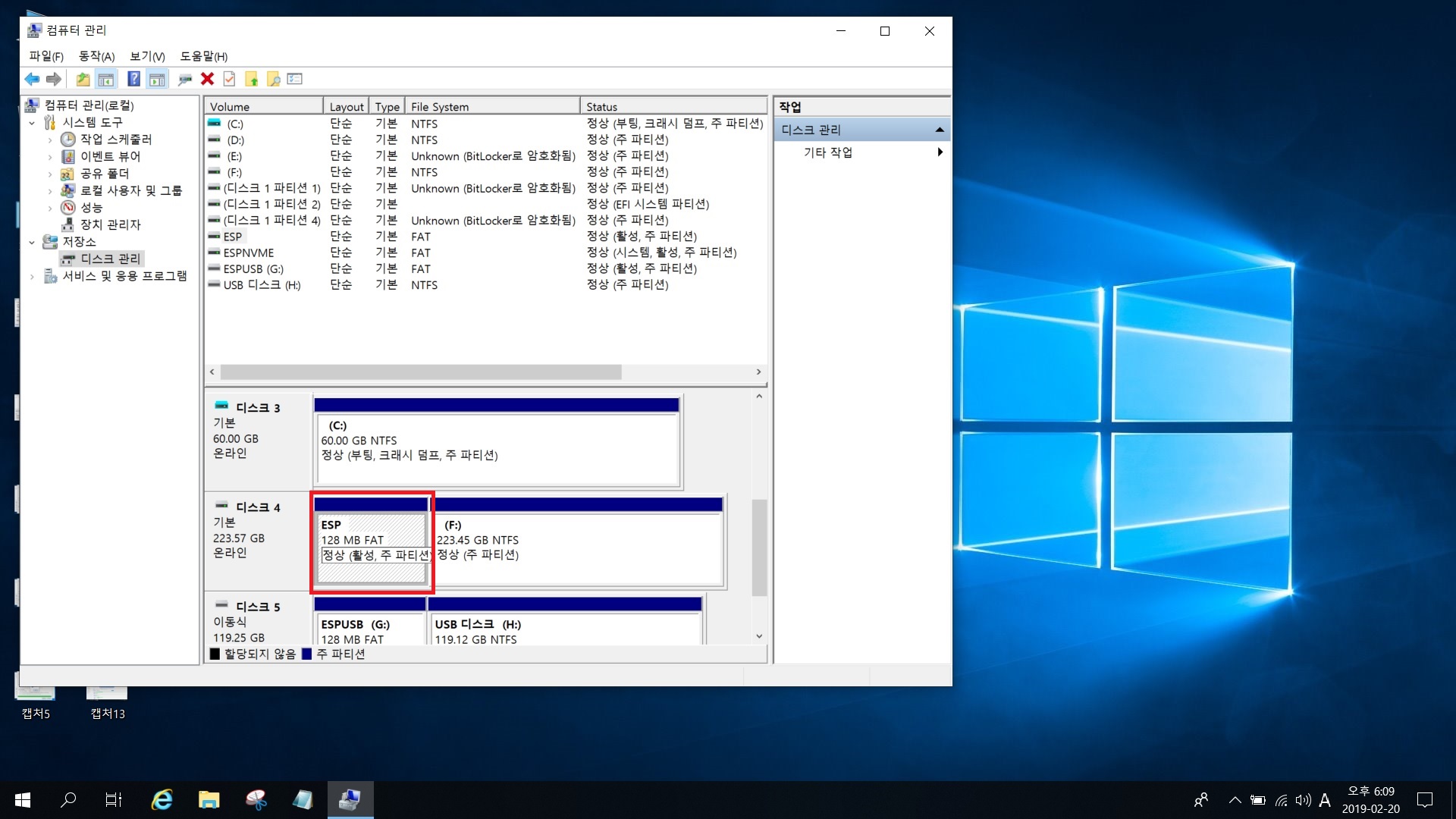Open the Windows Start menu

pyautogui.click(x=23, y=800)
